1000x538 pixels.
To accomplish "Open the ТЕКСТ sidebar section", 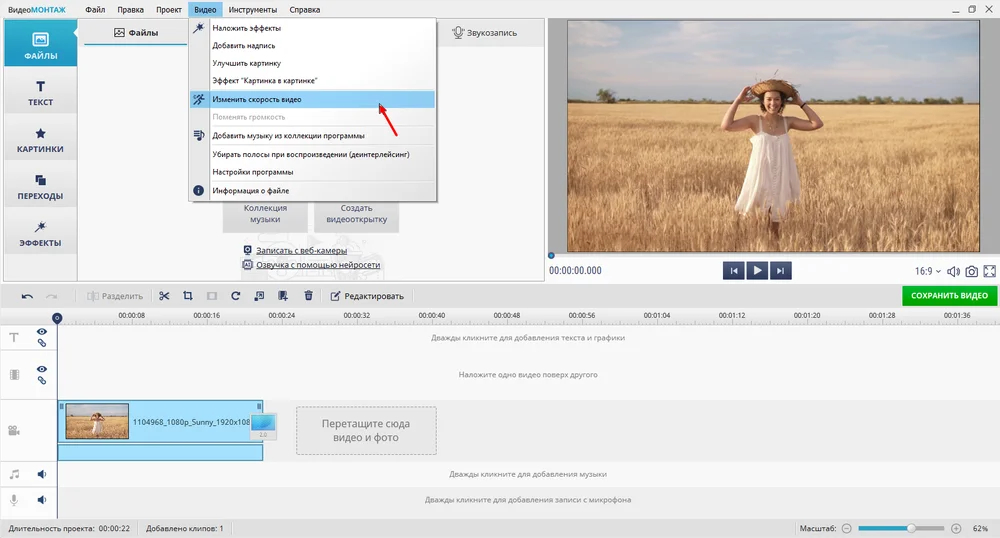I will tap(40, 92).
